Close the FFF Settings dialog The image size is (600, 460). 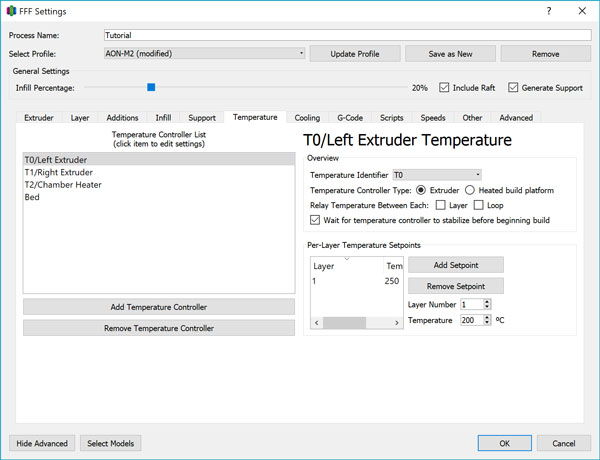tap(582, 11)
